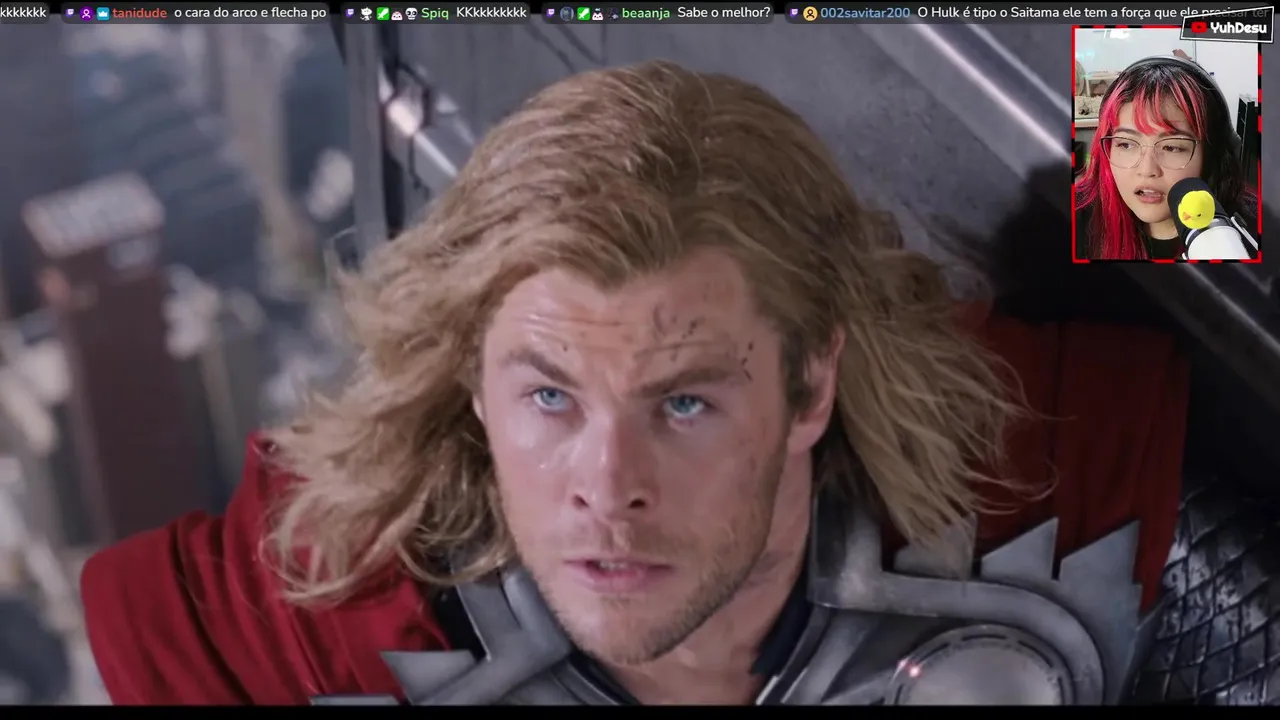Click Spiq's message 'KKkkkkkkkk'
Screen dimensions: 1280x720
coord(491,13)
